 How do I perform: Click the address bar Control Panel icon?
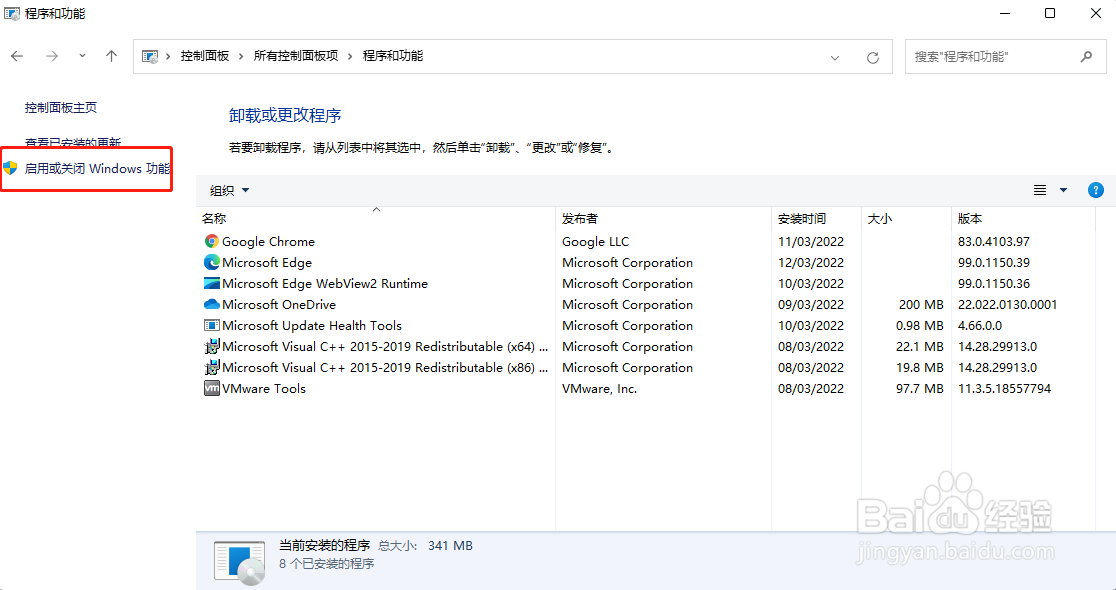click(x=150, y=56)
